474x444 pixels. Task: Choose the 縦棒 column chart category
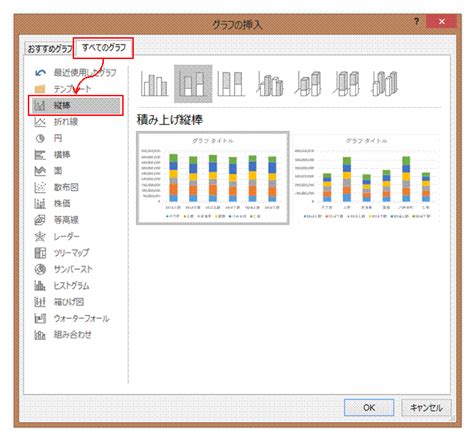click(76, 106)
